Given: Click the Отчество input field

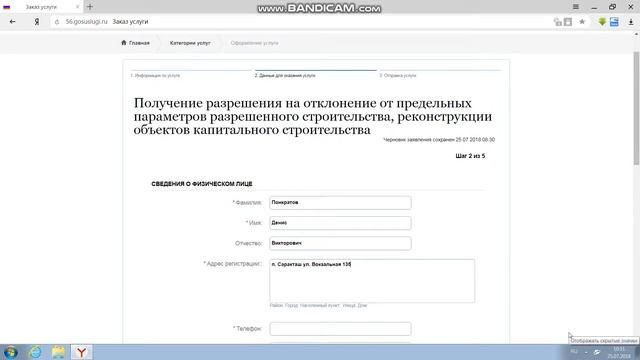Looking at the screenshot, I should coord(340,243).
